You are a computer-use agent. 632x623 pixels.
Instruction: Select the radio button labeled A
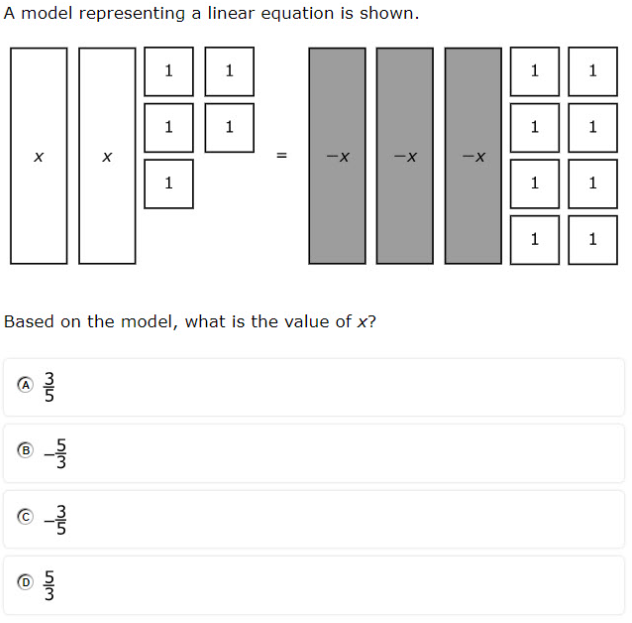point(25,387)
